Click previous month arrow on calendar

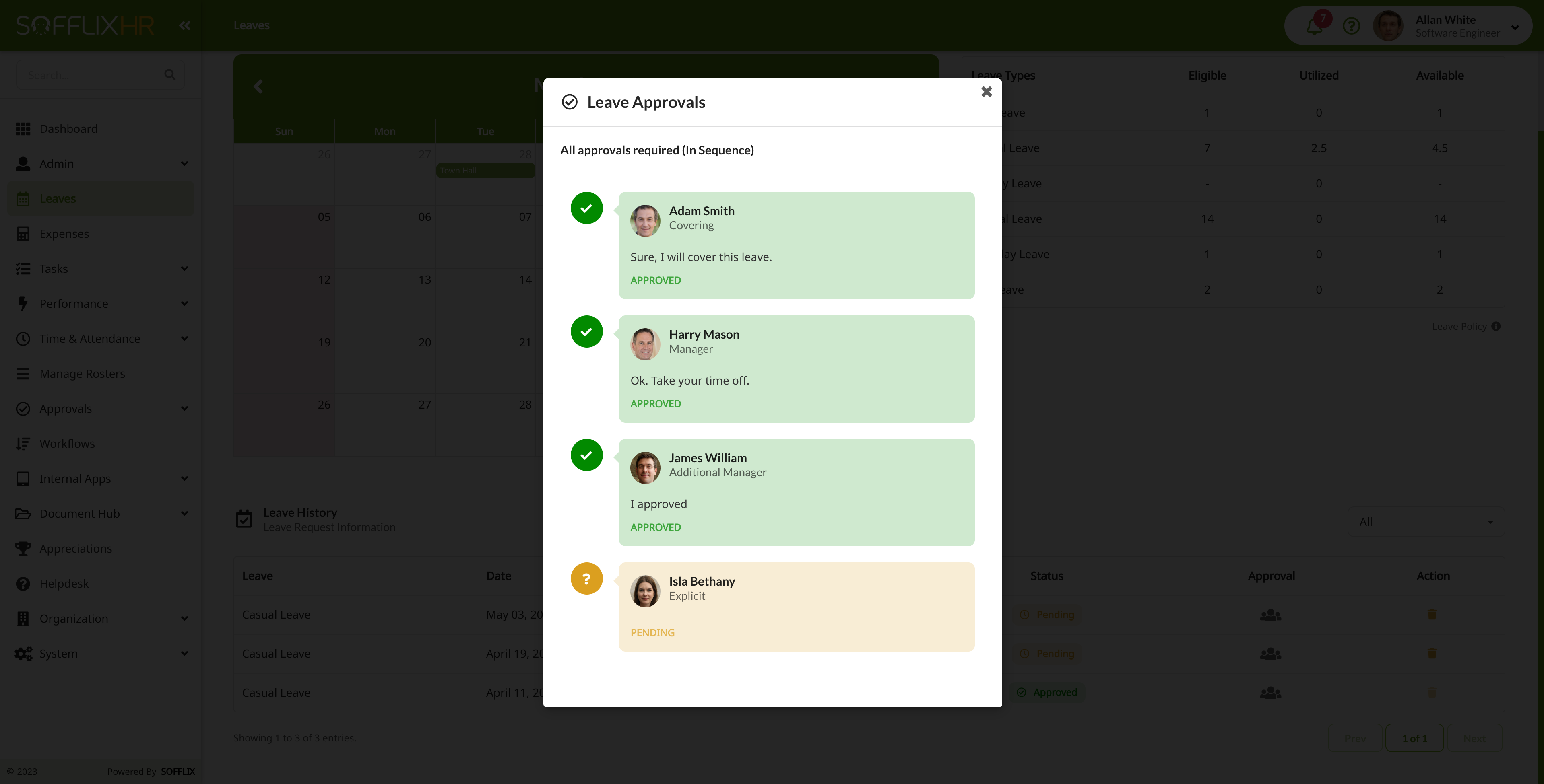[258, 87]
